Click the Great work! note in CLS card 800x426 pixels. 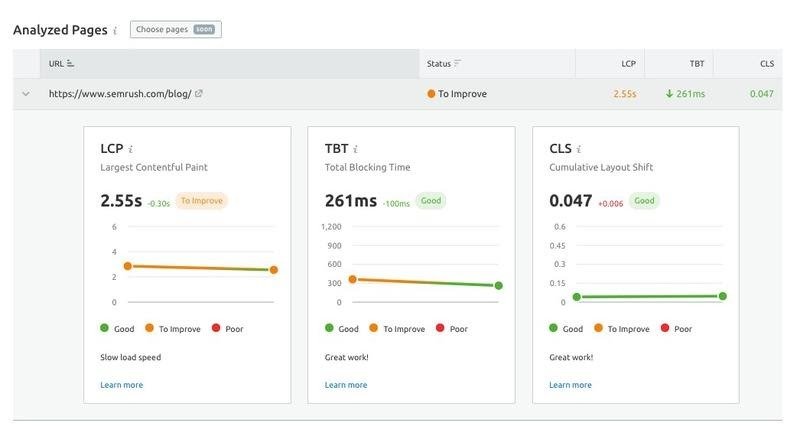point(571,357)
